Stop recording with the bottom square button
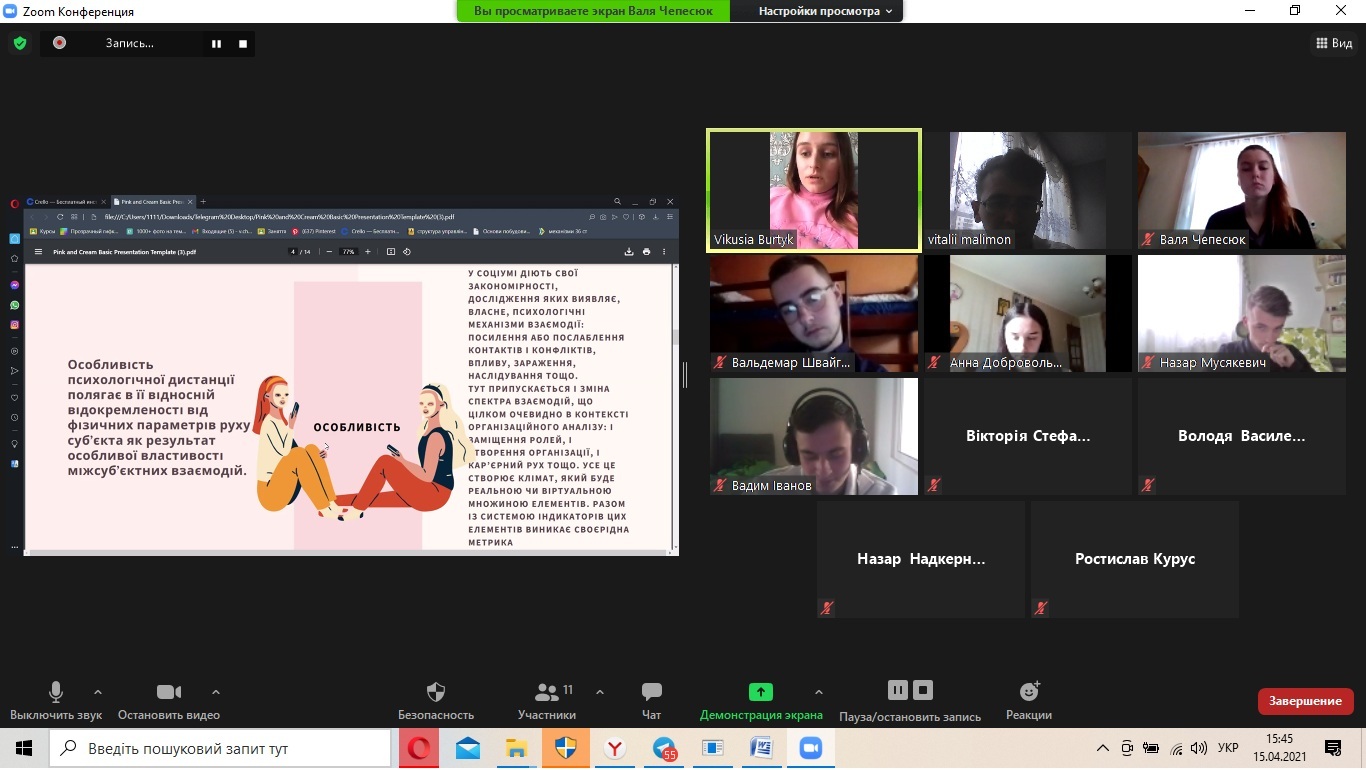1366x770 pixels. click(923, 690)
